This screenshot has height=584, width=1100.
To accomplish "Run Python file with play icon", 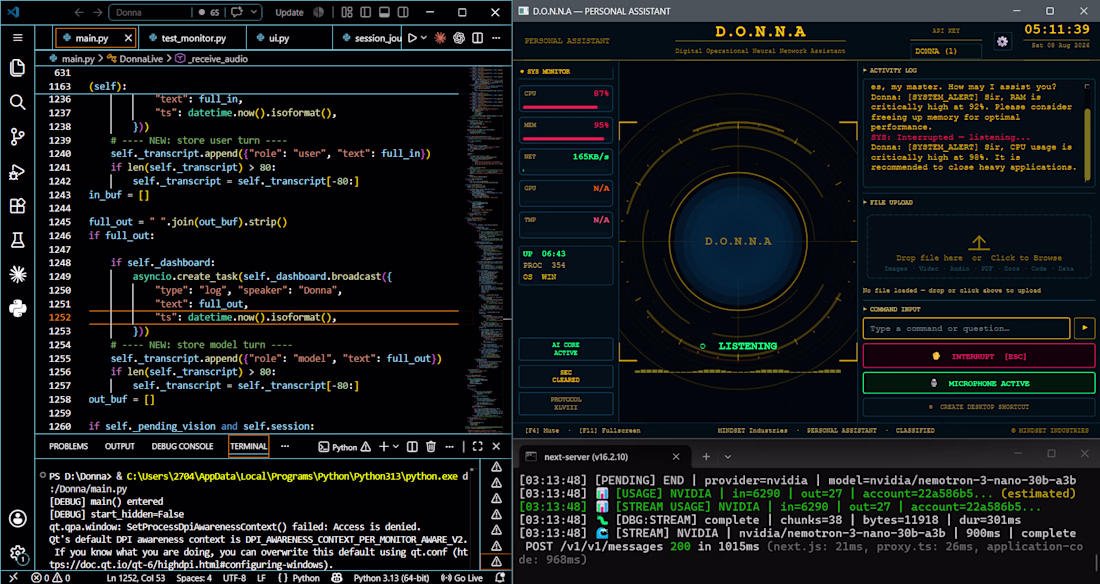I will click(x=412, y=38).
